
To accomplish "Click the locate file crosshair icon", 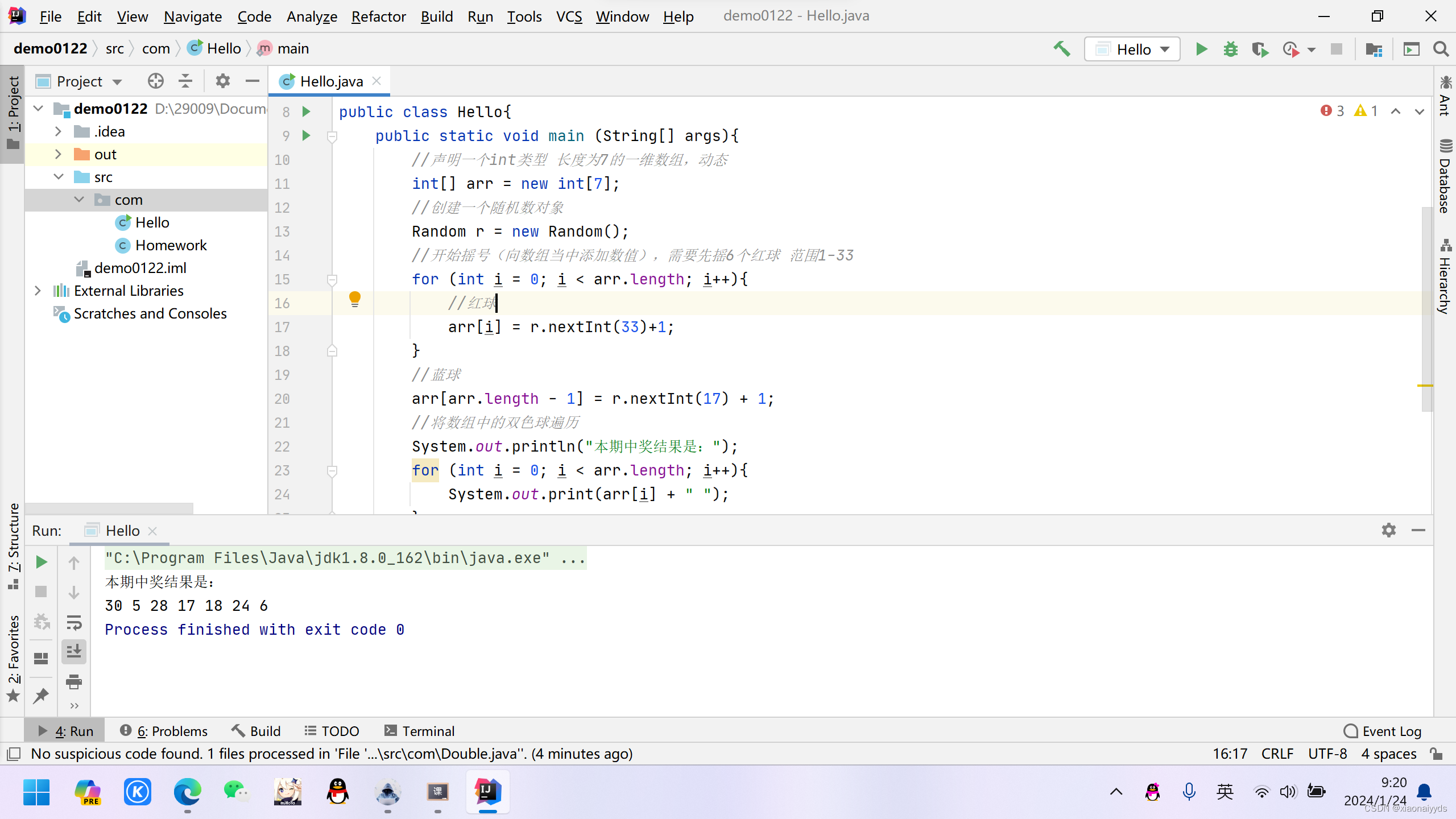I will tap(155, 81).
